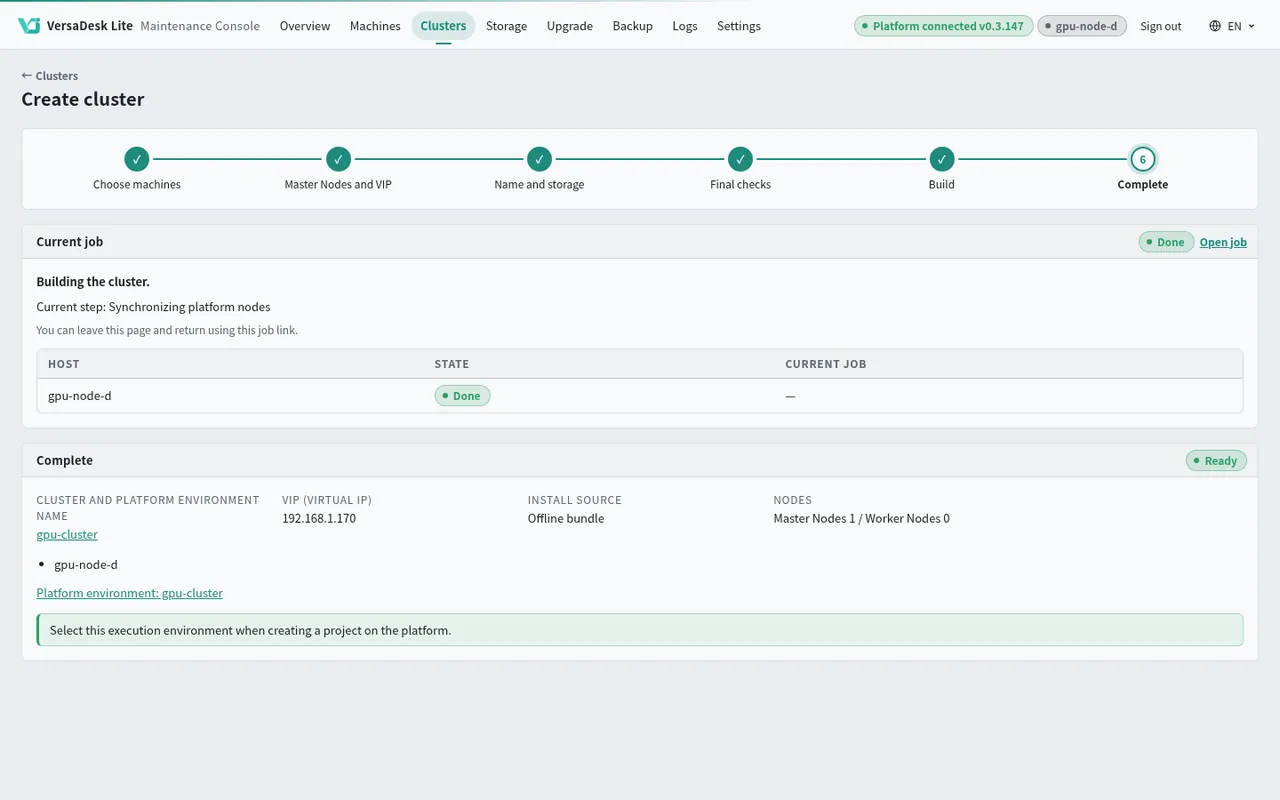This screenshot has width=1280, height=800.
Task: Click the Platform connected status badge
Action: (x=943, y=26)
